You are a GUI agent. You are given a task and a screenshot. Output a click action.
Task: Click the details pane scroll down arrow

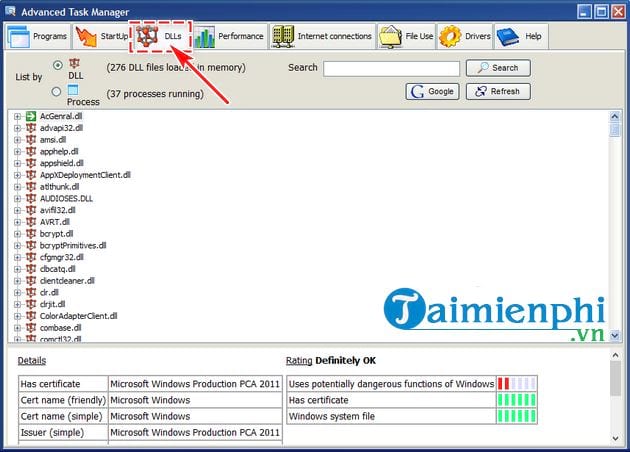pos(616,438)
